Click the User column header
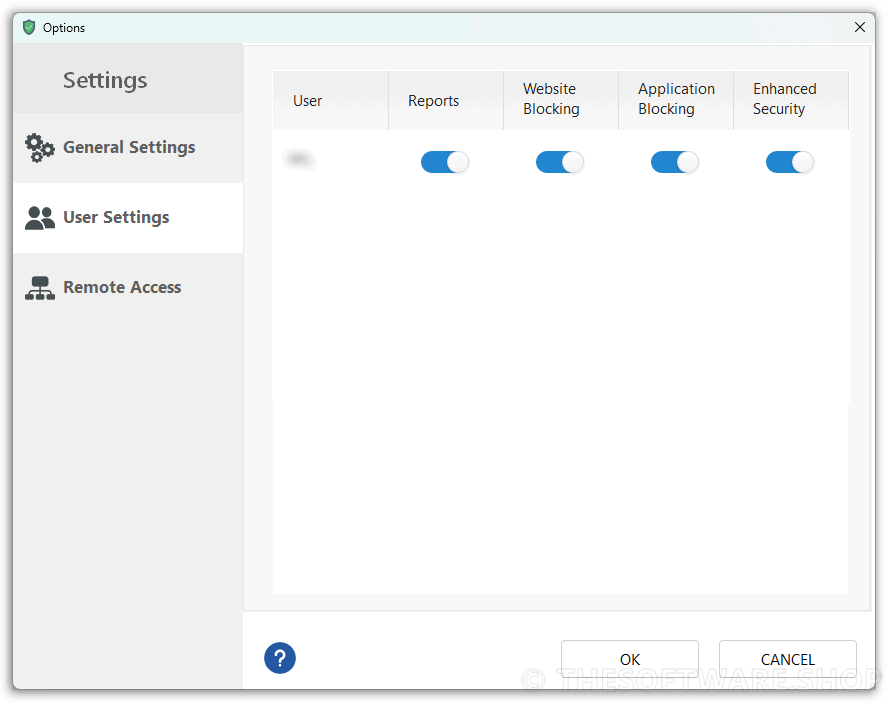This screenshot has width=888, height=702. (331, 100)
